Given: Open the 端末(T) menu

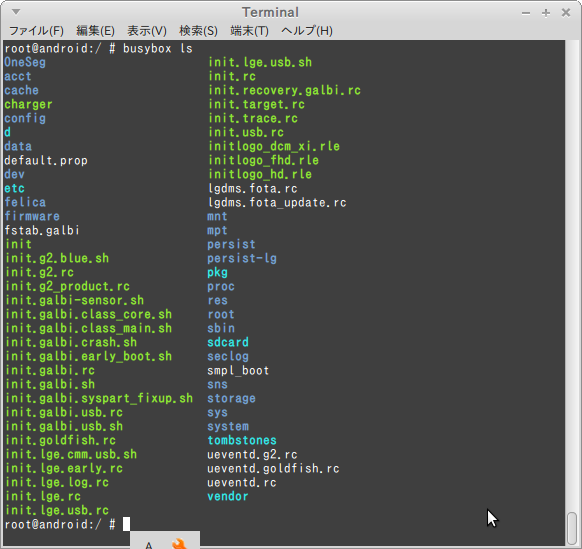Looking at the screenshot, I should [249, 30].
